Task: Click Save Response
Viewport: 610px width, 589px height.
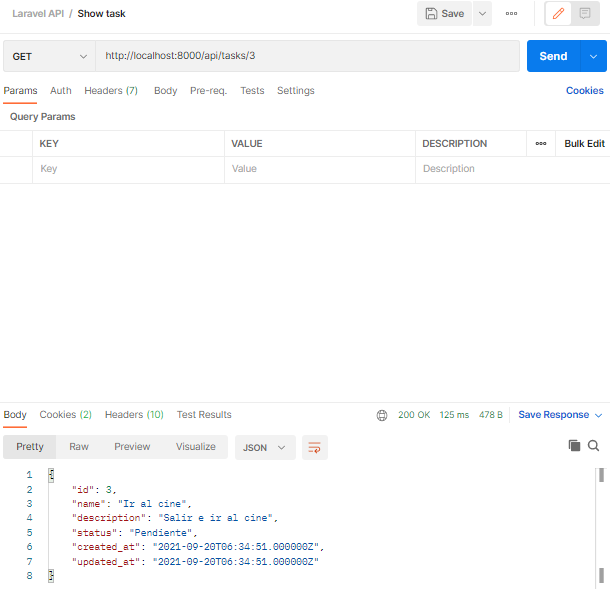Action: [x=553, y=415]
